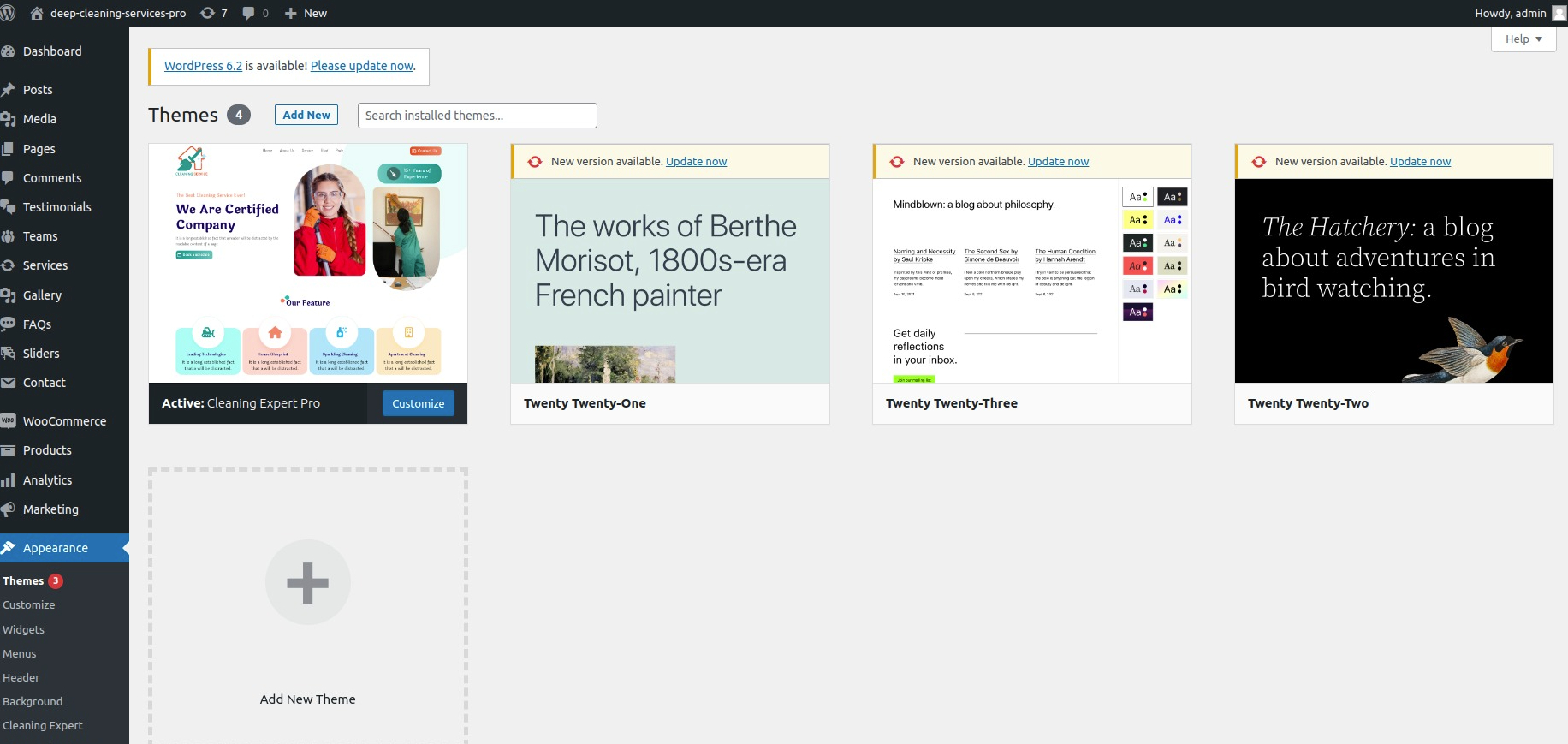Click the Products archive icon
Screen dimensions: 1568x744
coord(8,450)
